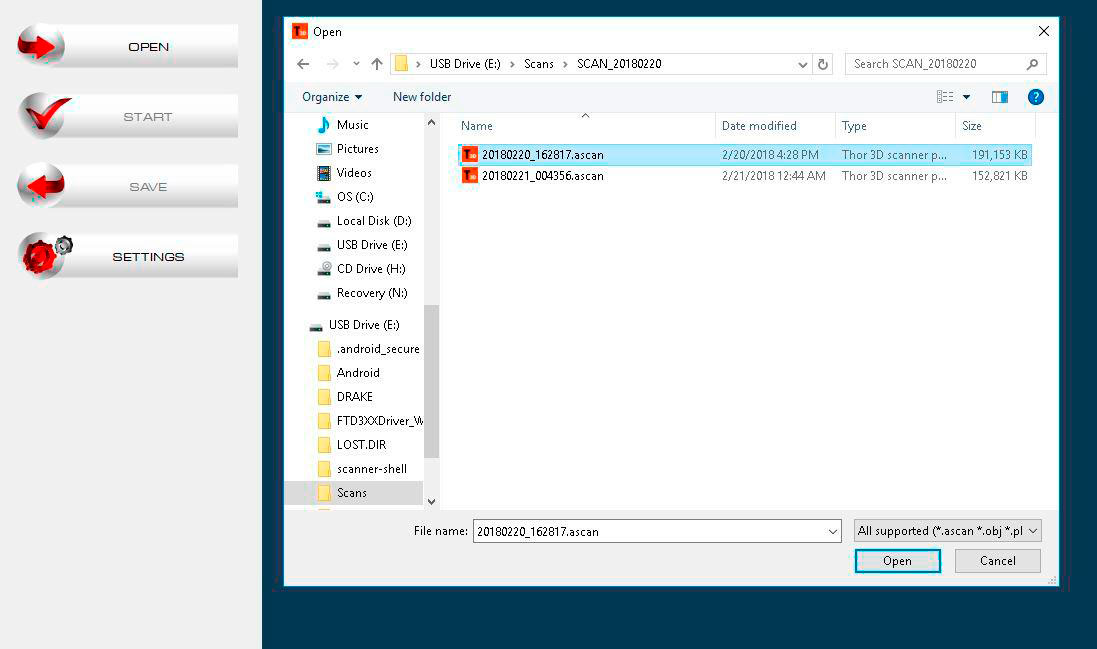
Task: Create a New folder
Action: pos(422,97)
